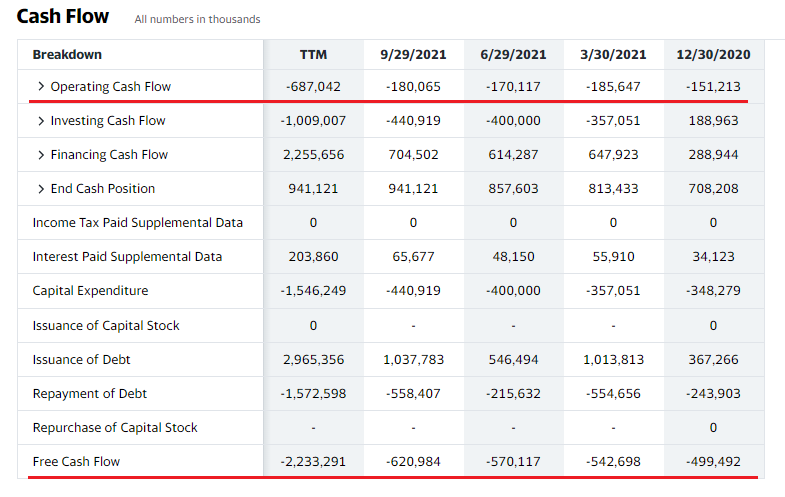Expand the Operating Cash Flow row
Screen dimensions: 785x497
[41, 87]
